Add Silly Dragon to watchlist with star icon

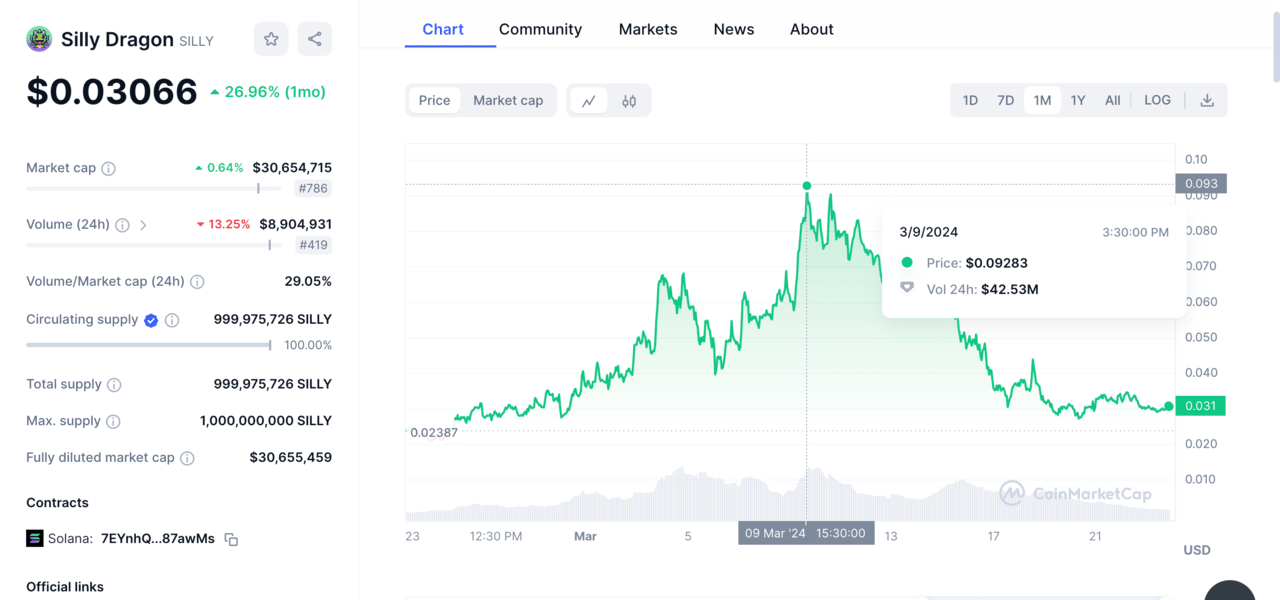click(271, 39)
